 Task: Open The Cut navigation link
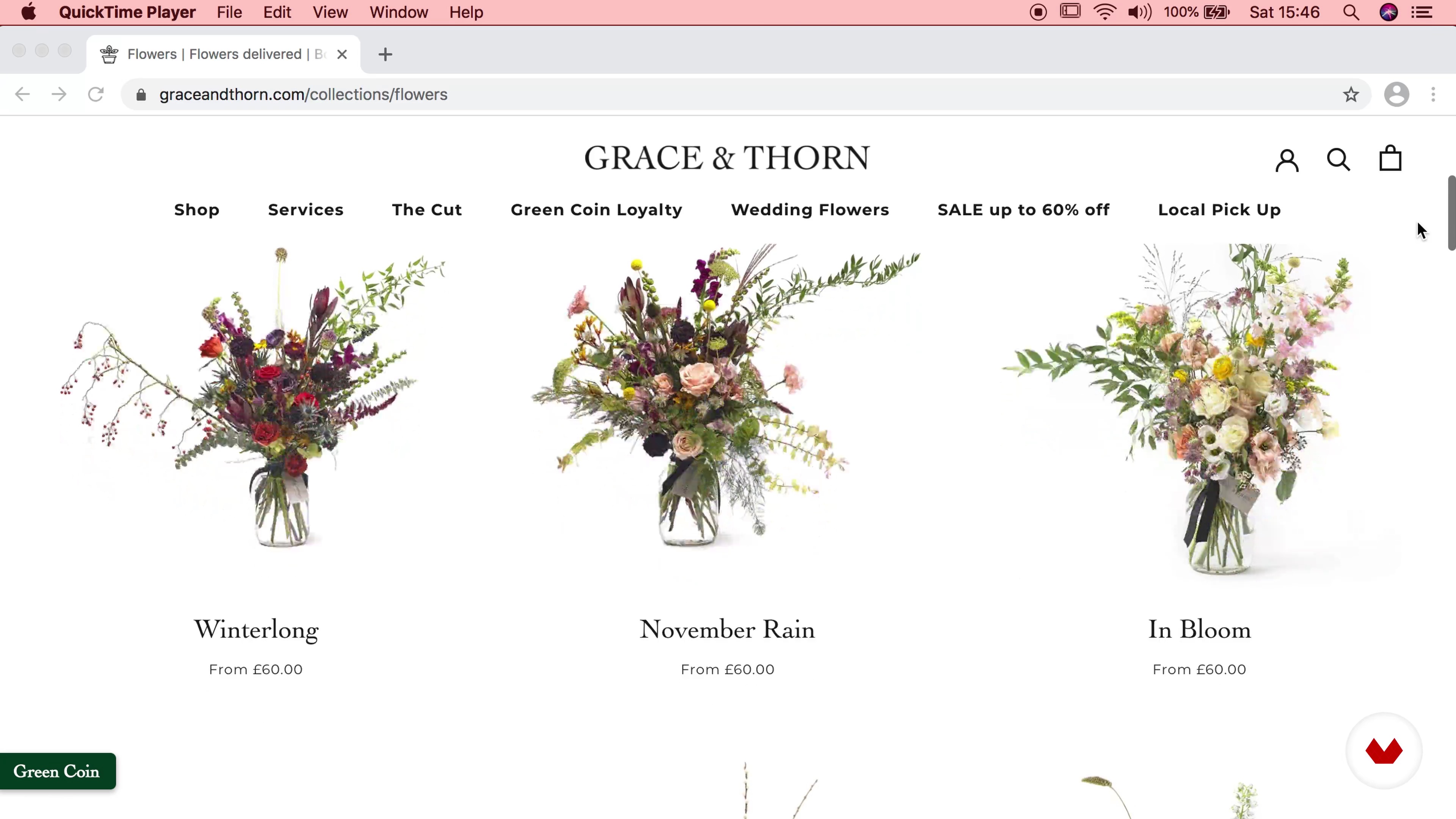tap(427, 210)
